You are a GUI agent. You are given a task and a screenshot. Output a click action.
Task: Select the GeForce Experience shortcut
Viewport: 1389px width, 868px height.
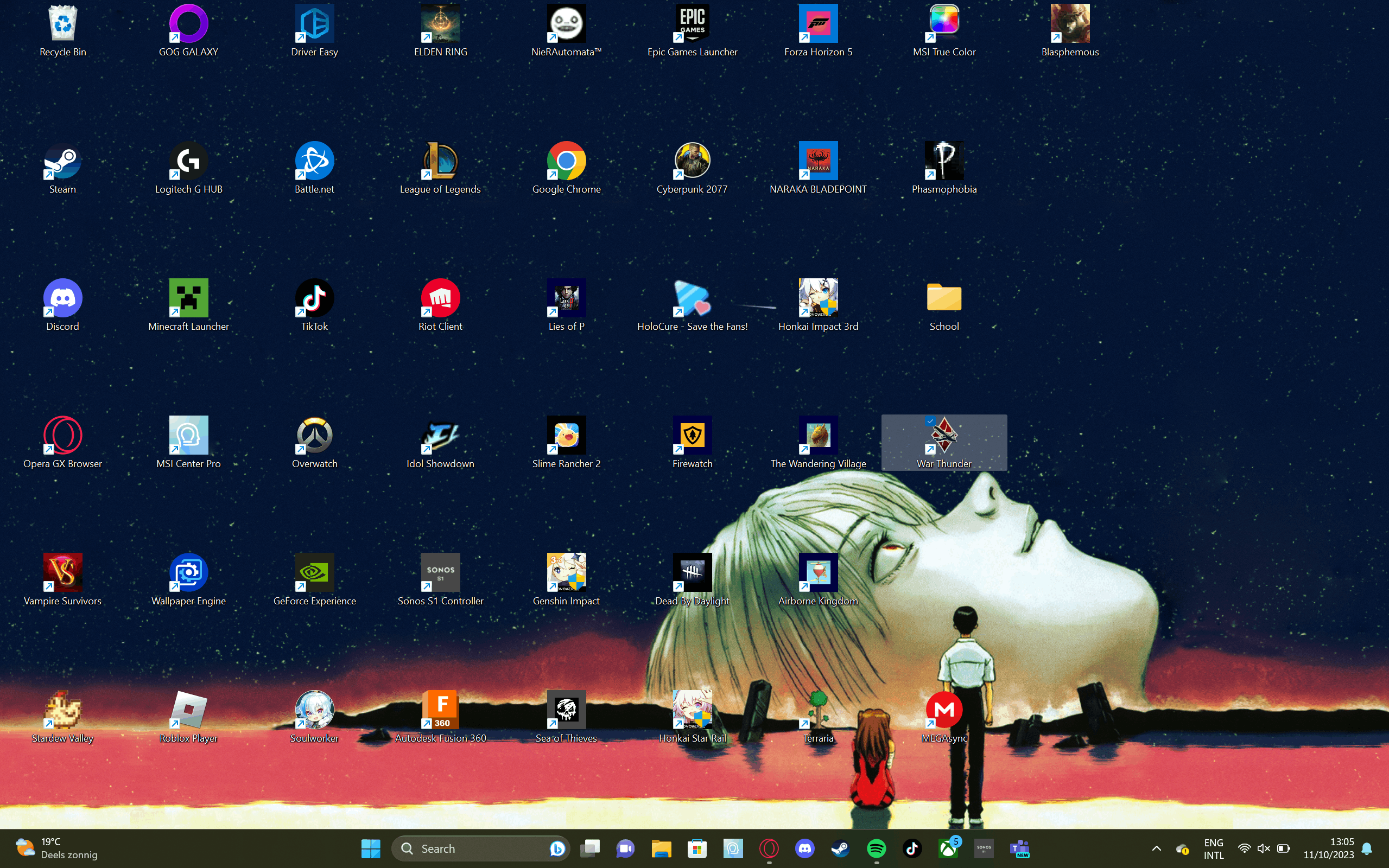click(314, 579)
